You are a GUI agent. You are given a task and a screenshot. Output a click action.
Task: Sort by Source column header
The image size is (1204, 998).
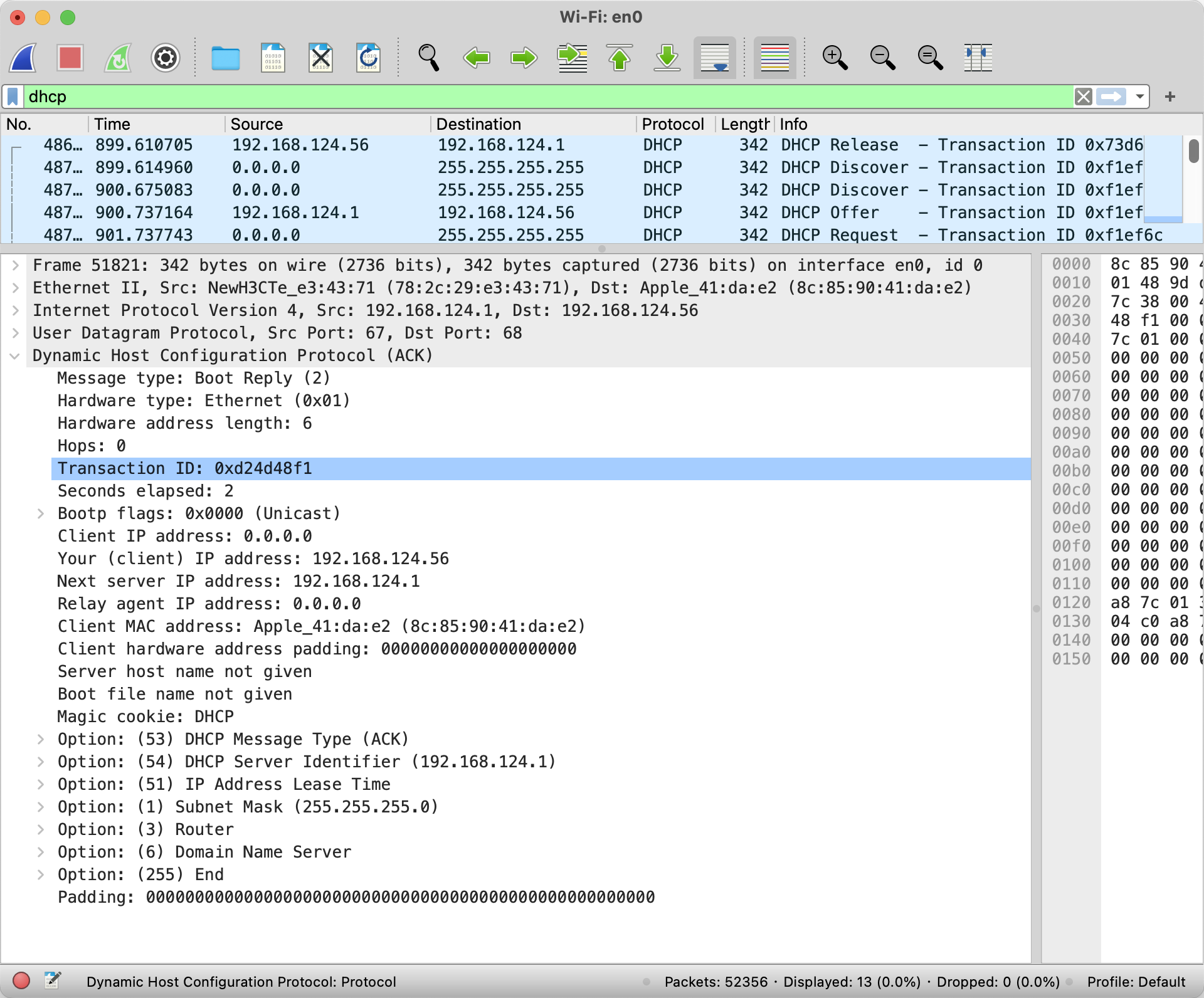pyautogui.click(x=327, y=124)
